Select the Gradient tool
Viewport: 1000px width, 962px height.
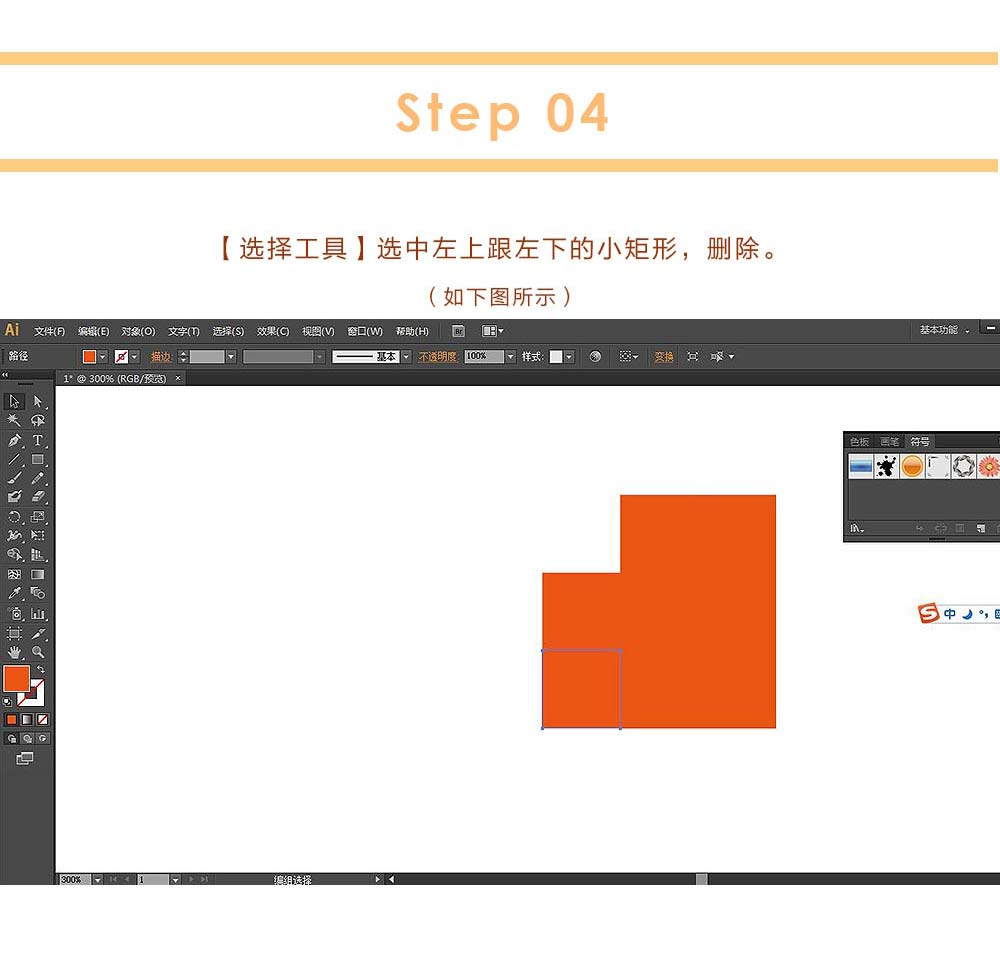pyautogui.click(x=38, y=574)
